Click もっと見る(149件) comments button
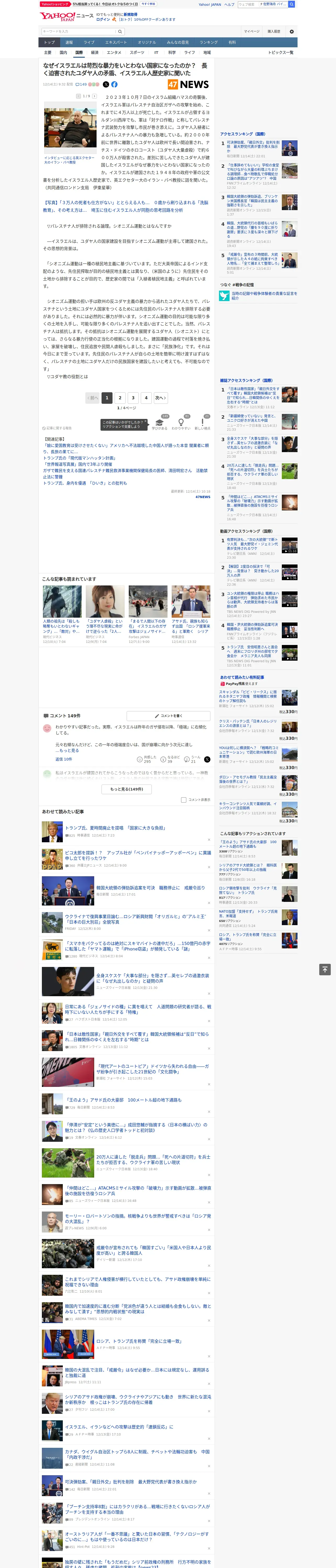 coord(127,789)
